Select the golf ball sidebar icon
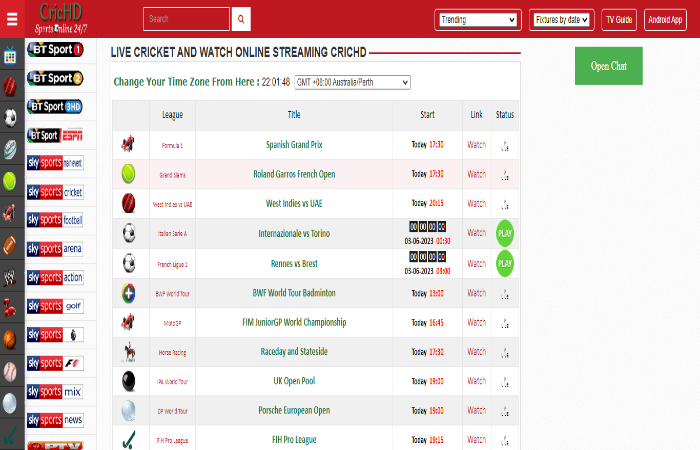700x450 pixels. (x=10, y=403)
